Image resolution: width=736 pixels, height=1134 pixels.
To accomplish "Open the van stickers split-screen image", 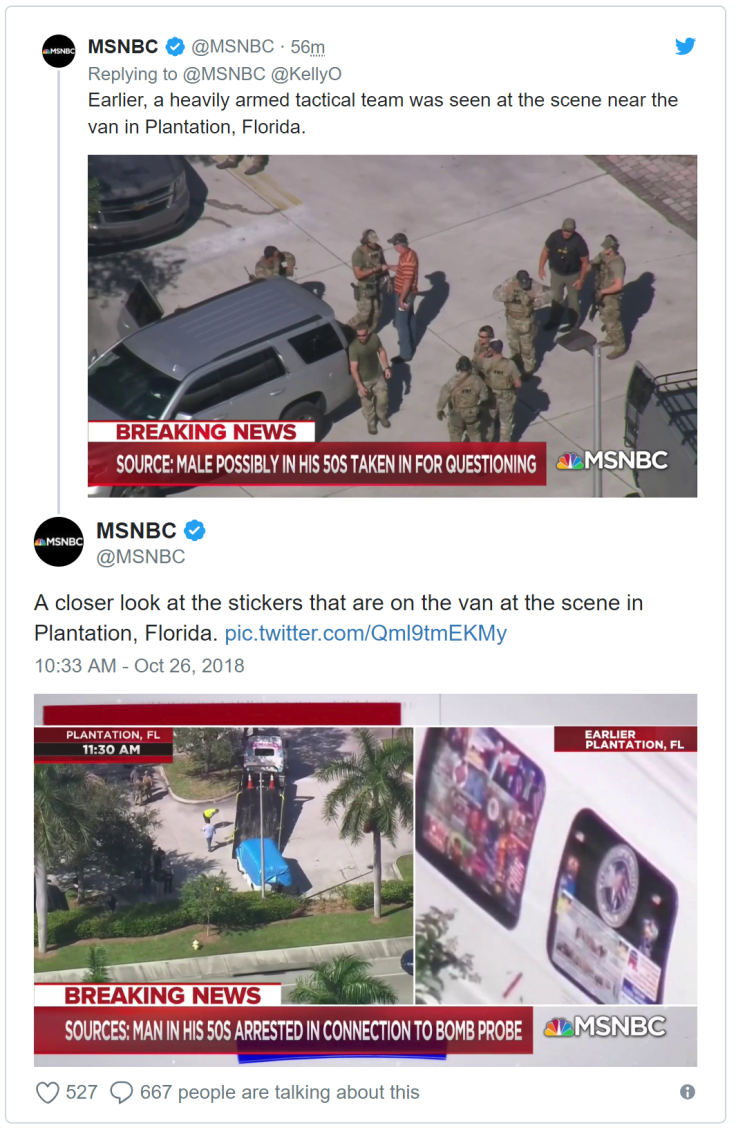I will pyautogui.click(x=365, y=880).
